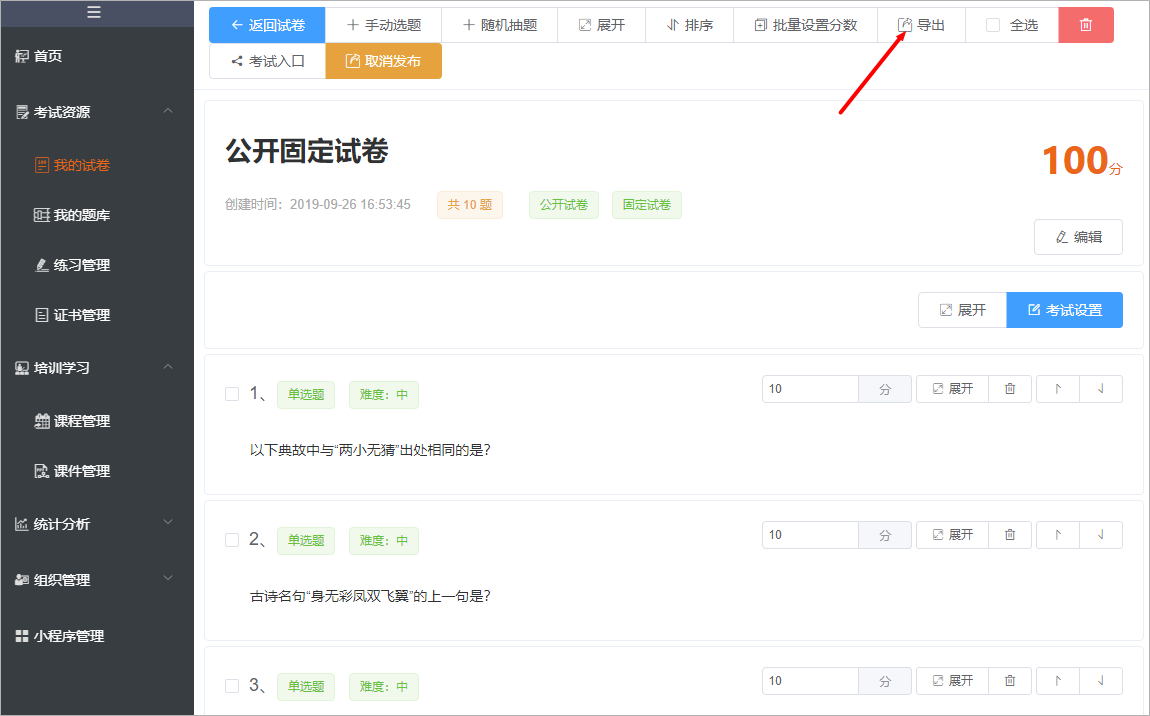Image resolution: width=1150 pixels, height=716 pixels.
Task: Delete question 2 using trash icon
Action: (x=1010, y=535)
